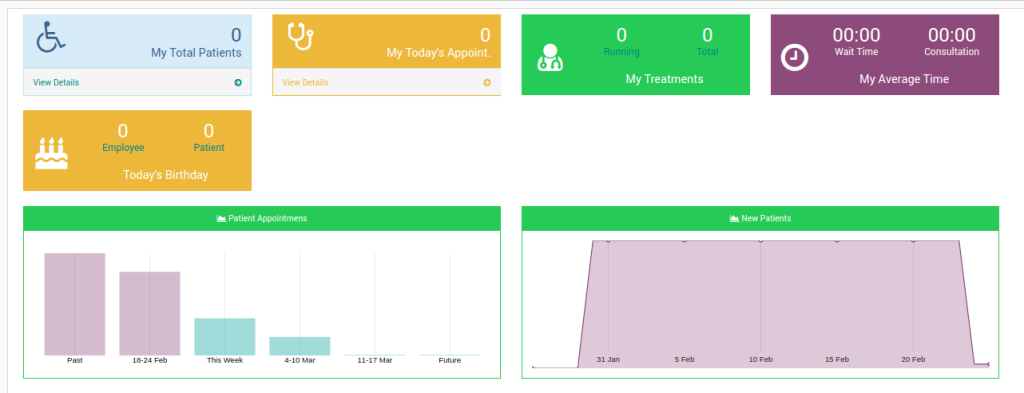Click the Wait Time label
This screenshot has width=1024, height=393.
pos(856,52)
